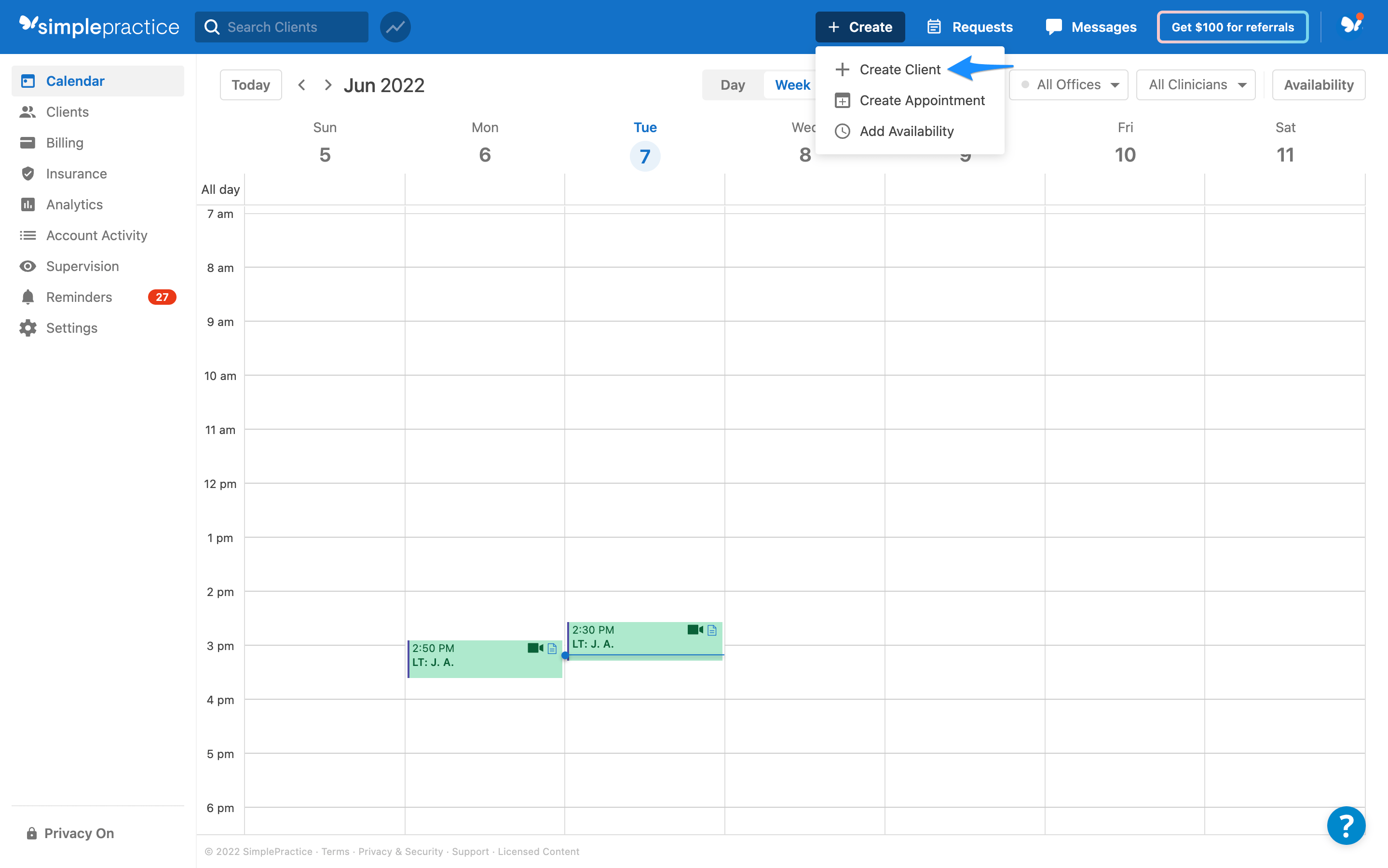
Task: Choose Add Availability from menu
Action: click(x=906, y=132)
